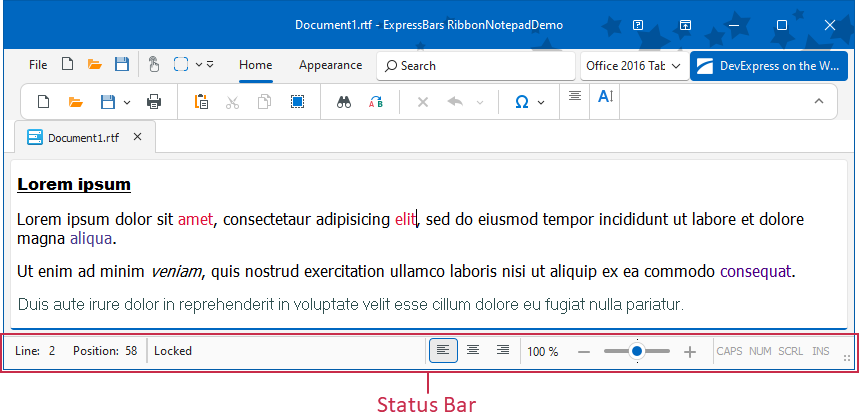Click the Paste clipboard icon
The image size is (859, 412).
[201, 101]
